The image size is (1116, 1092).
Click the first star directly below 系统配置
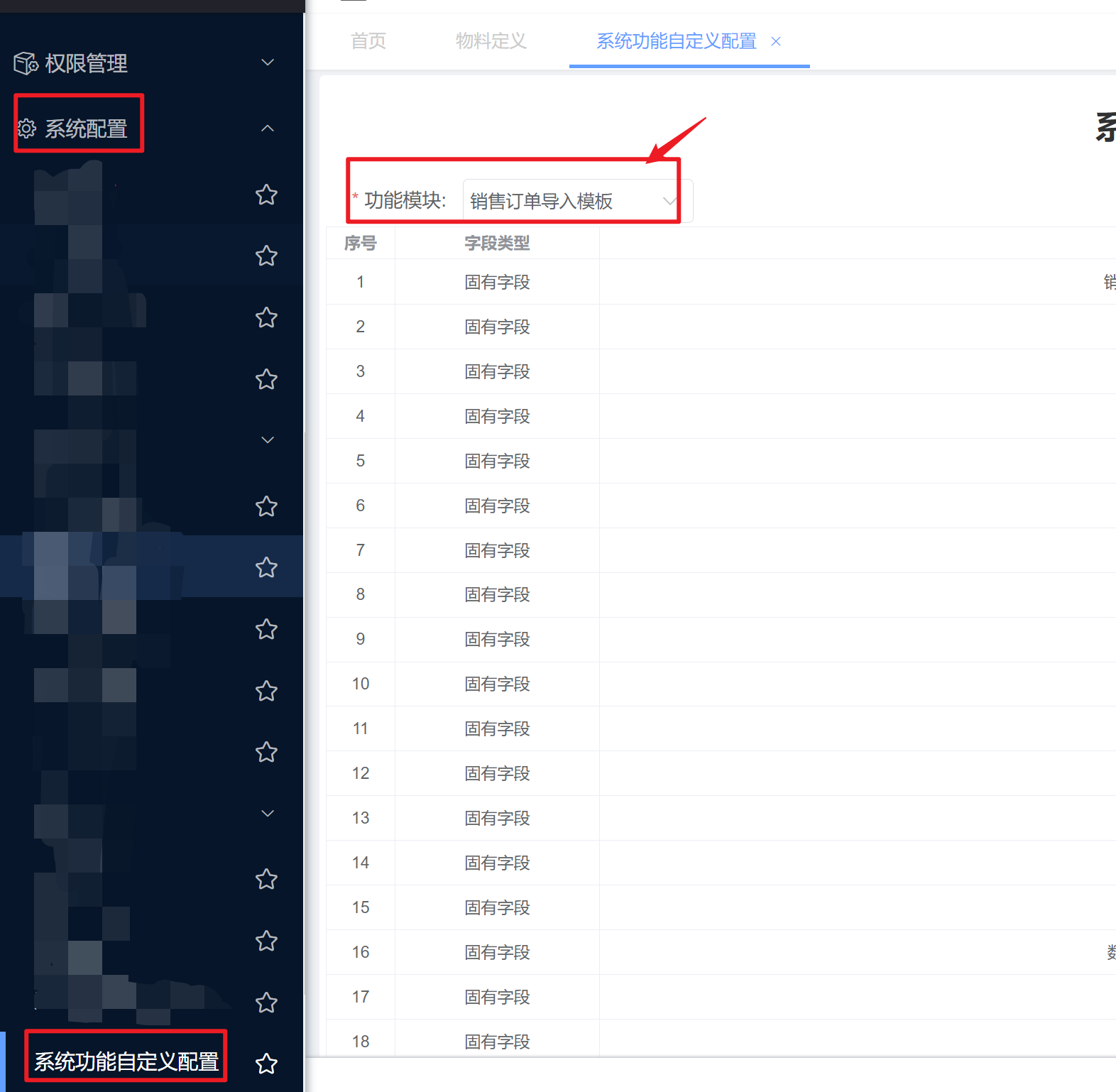(x=266, y=195)
